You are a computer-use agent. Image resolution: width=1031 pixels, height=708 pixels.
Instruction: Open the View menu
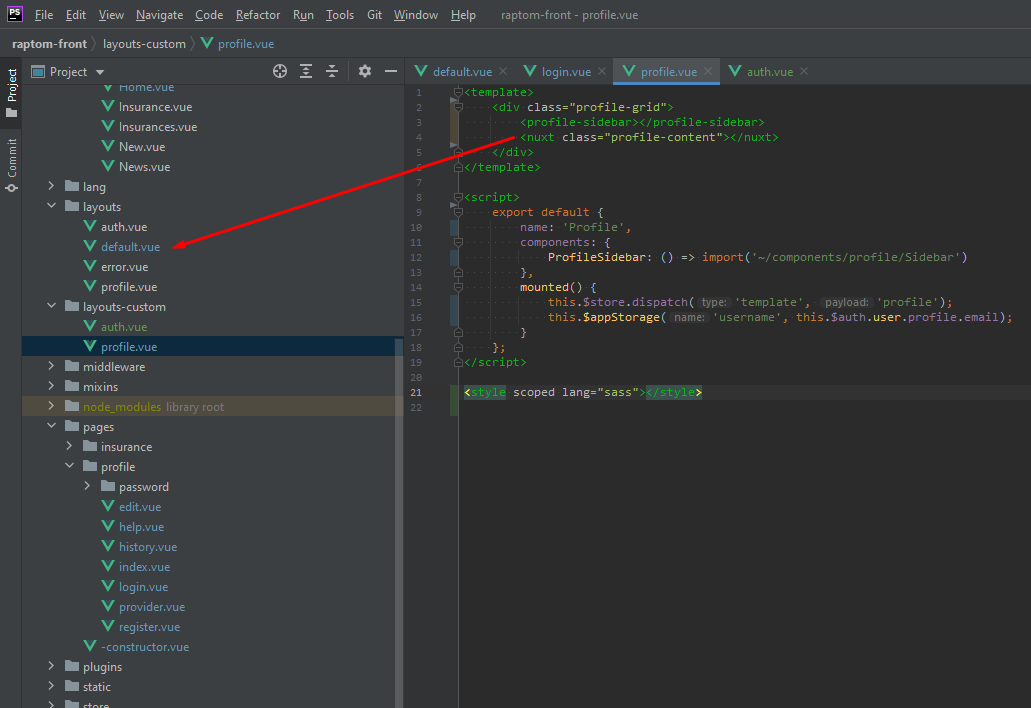coord(111,14)
